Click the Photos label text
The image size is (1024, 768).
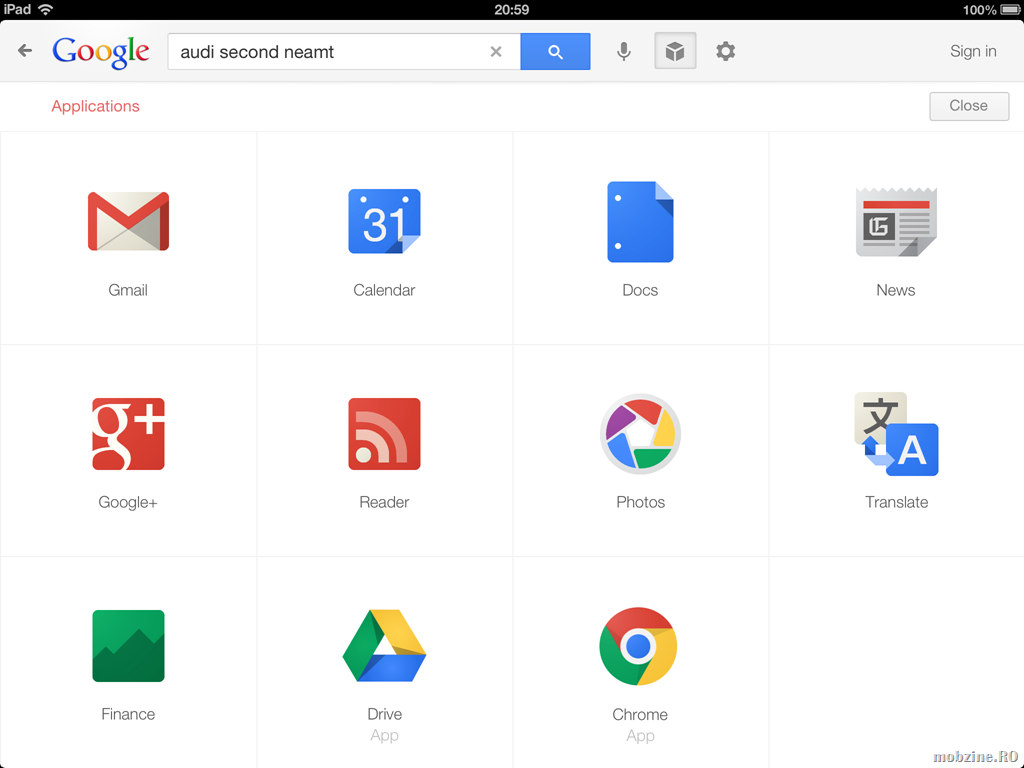pos(641,502)
